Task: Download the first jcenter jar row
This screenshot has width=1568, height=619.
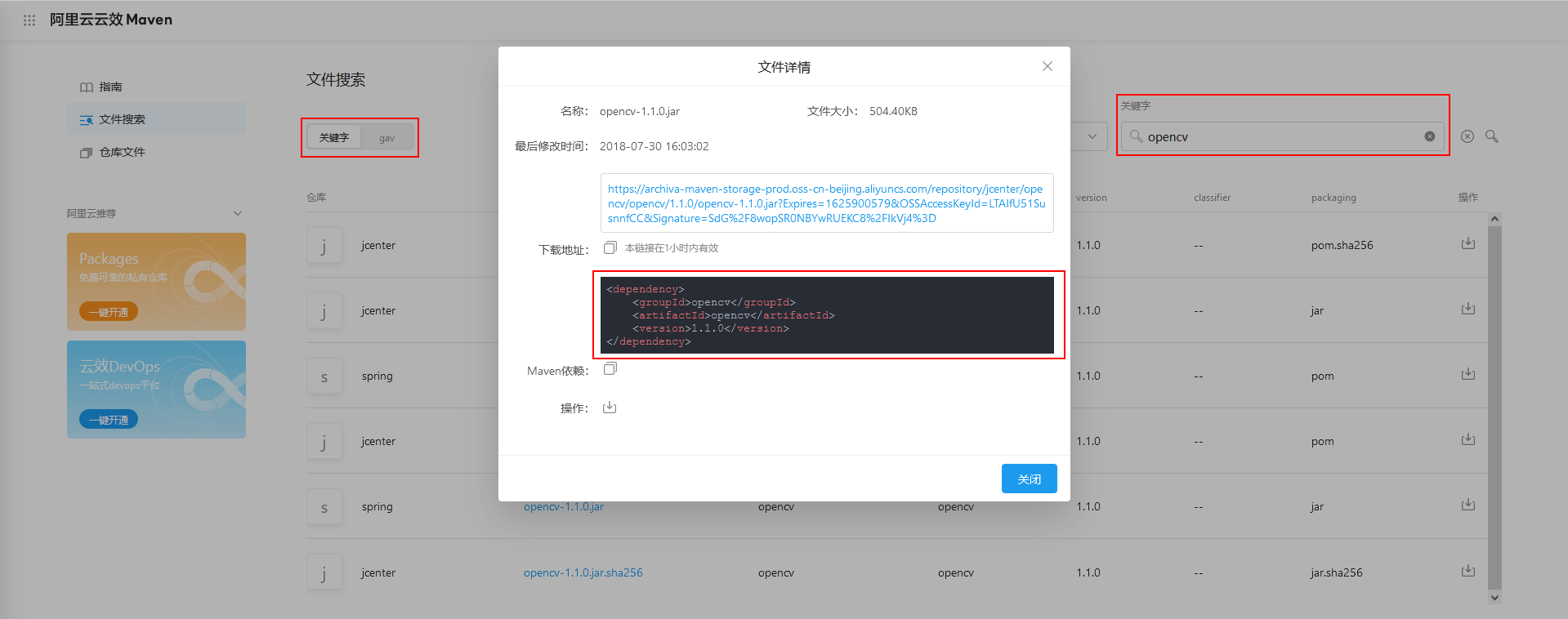Action: pyautogui.click(x=1467, y=309)
